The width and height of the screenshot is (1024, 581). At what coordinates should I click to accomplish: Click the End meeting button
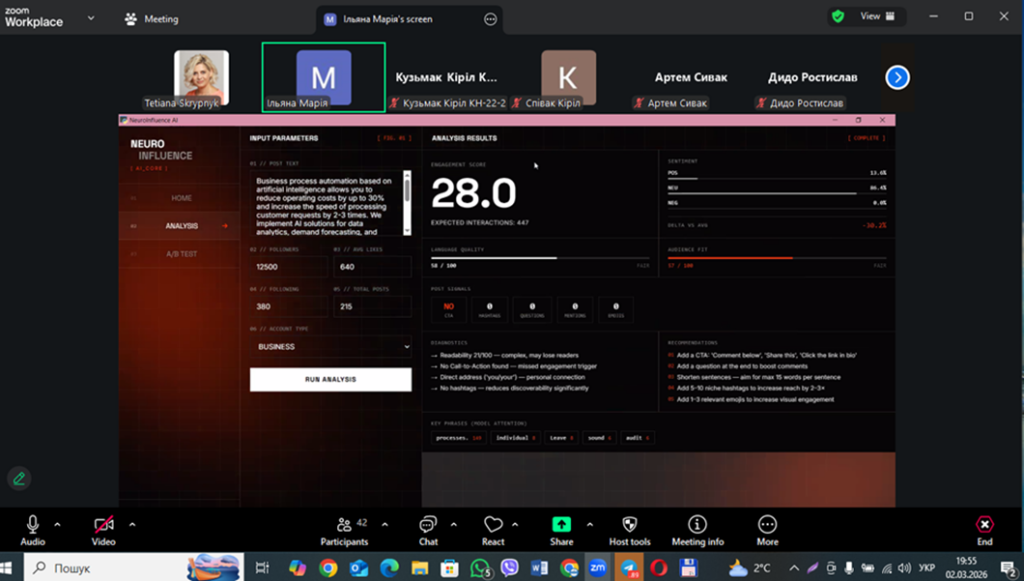coord(984,528)
